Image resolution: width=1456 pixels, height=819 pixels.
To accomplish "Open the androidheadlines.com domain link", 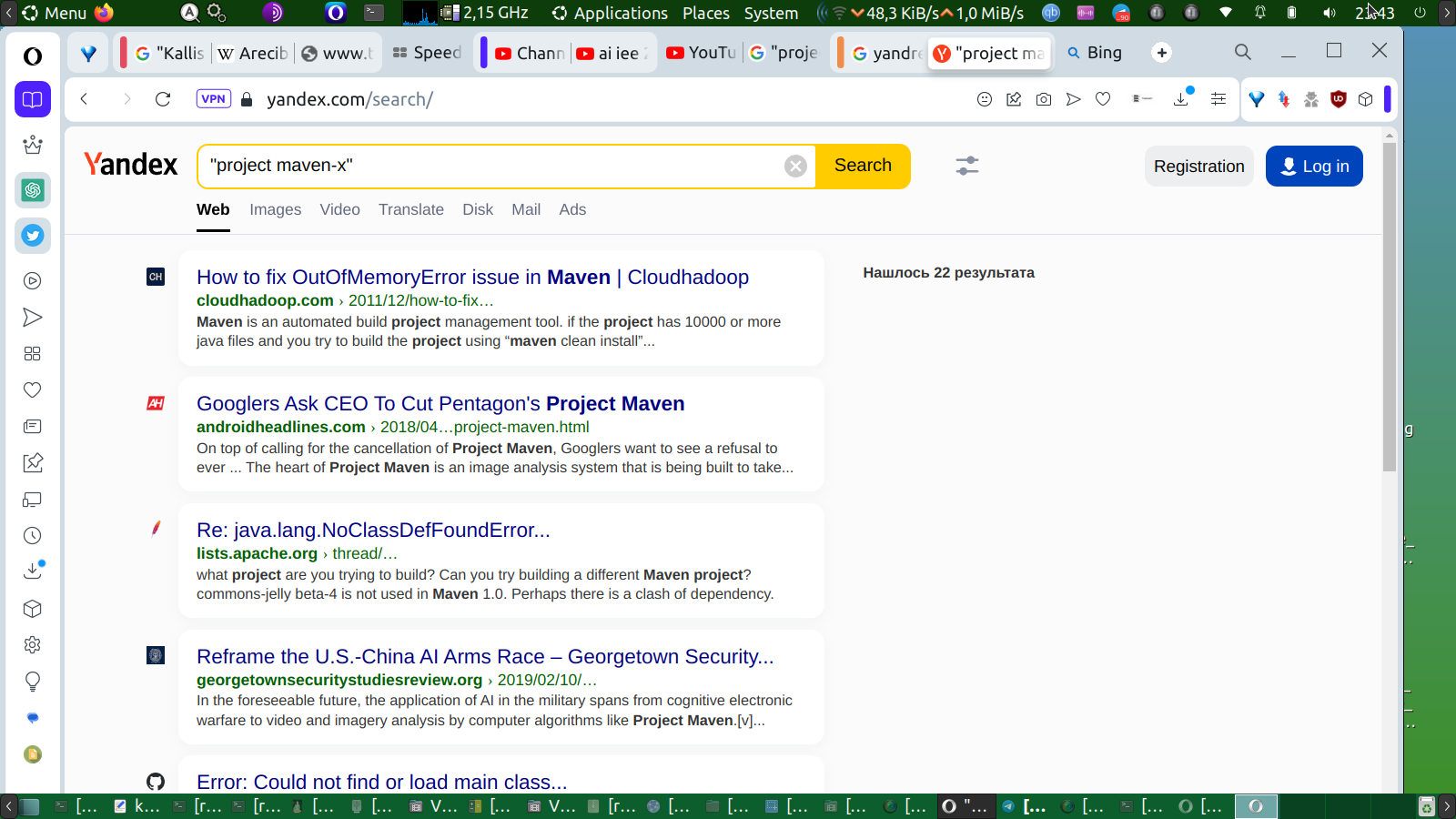I will (281, 427).
